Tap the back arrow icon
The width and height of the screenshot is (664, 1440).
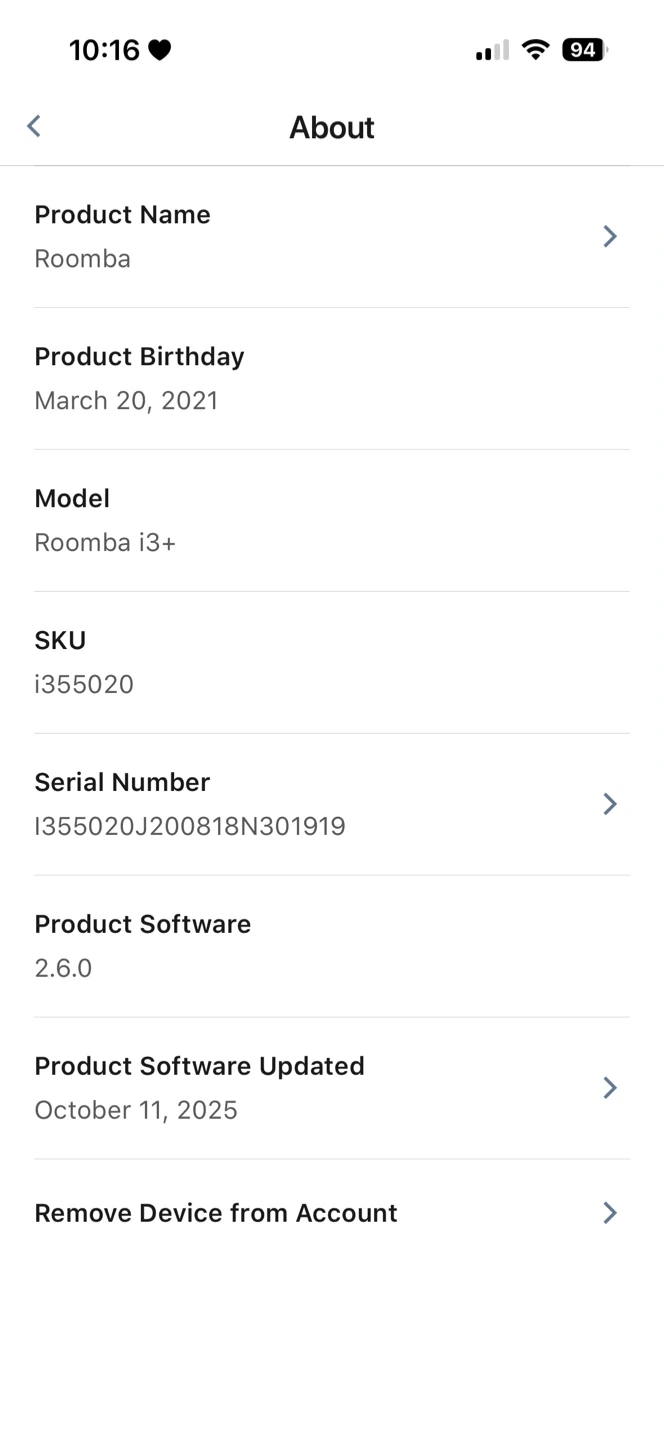(34, 126)
